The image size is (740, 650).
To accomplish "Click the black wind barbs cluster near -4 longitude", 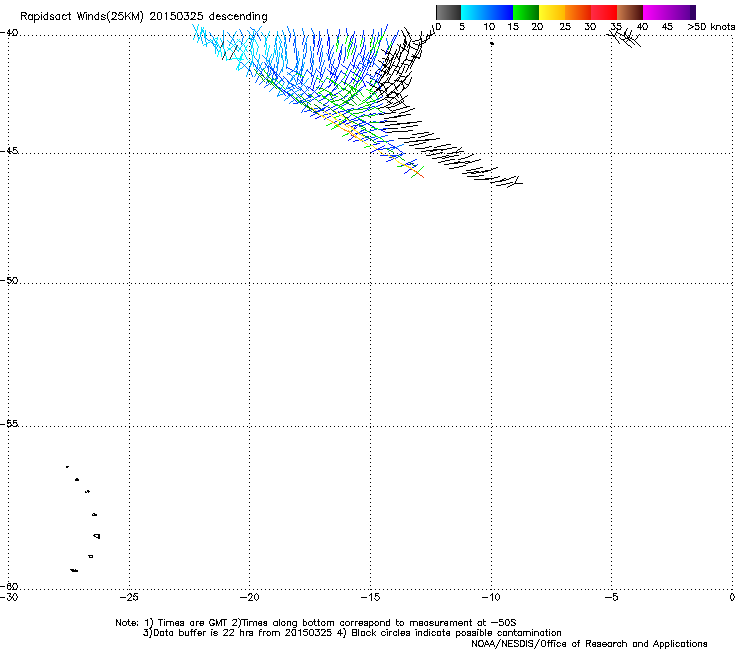I will point(625,37).
